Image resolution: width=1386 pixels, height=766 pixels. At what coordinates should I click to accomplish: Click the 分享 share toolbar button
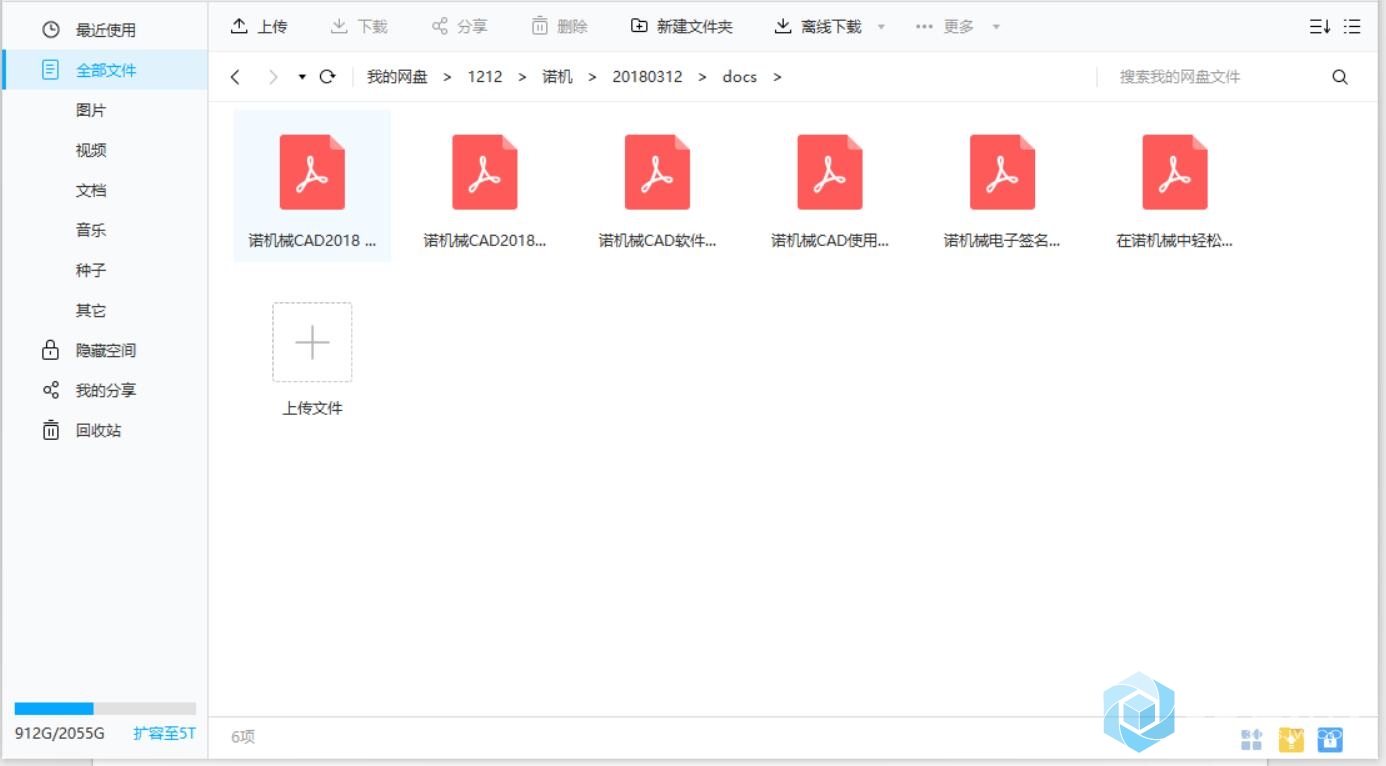point(459,27)
